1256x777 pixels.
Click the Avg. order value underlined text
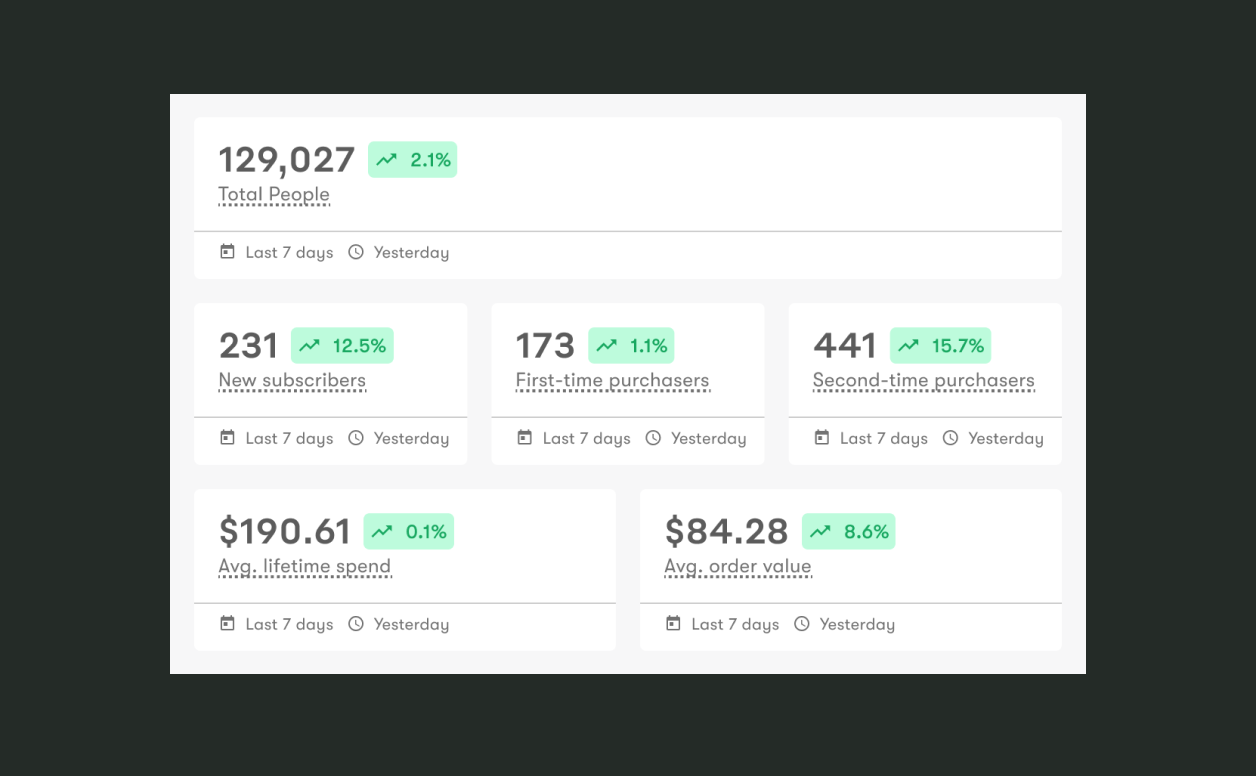click(737, 566)
